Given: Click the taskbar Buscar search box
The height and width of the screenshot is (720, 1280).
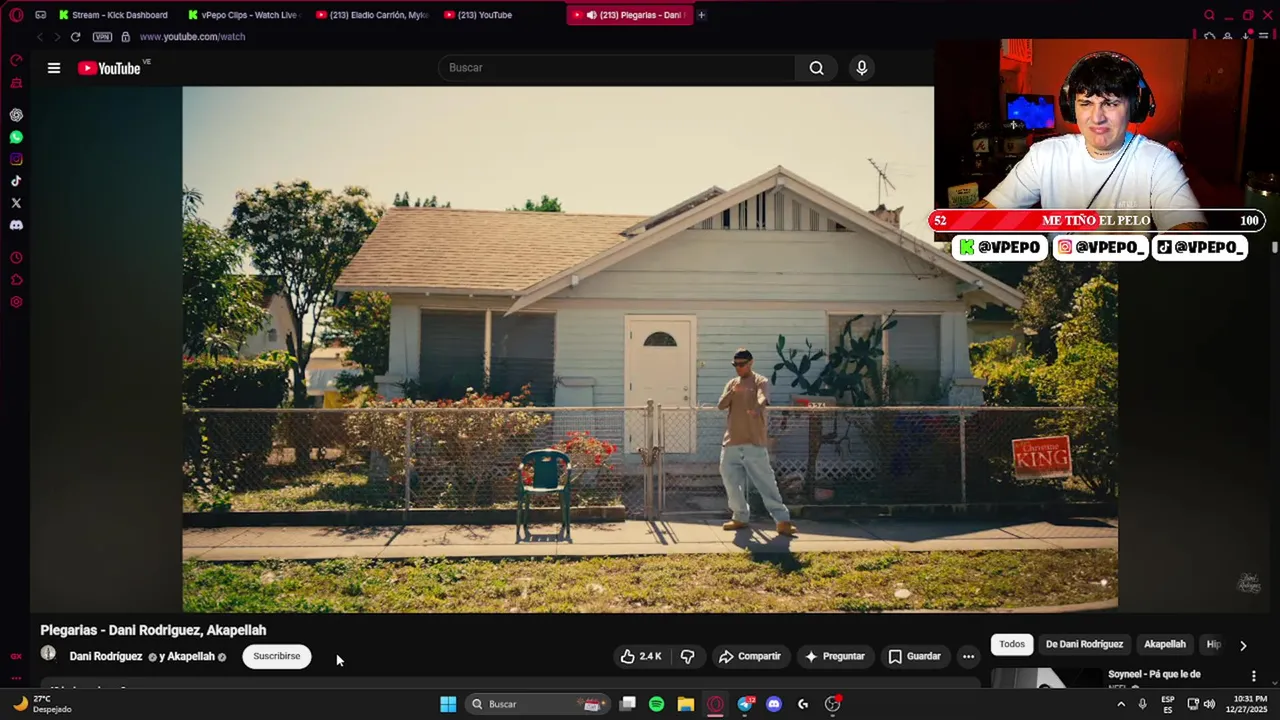Looking at the screenshot, I should pyautogui.click(x=538, y=704).
